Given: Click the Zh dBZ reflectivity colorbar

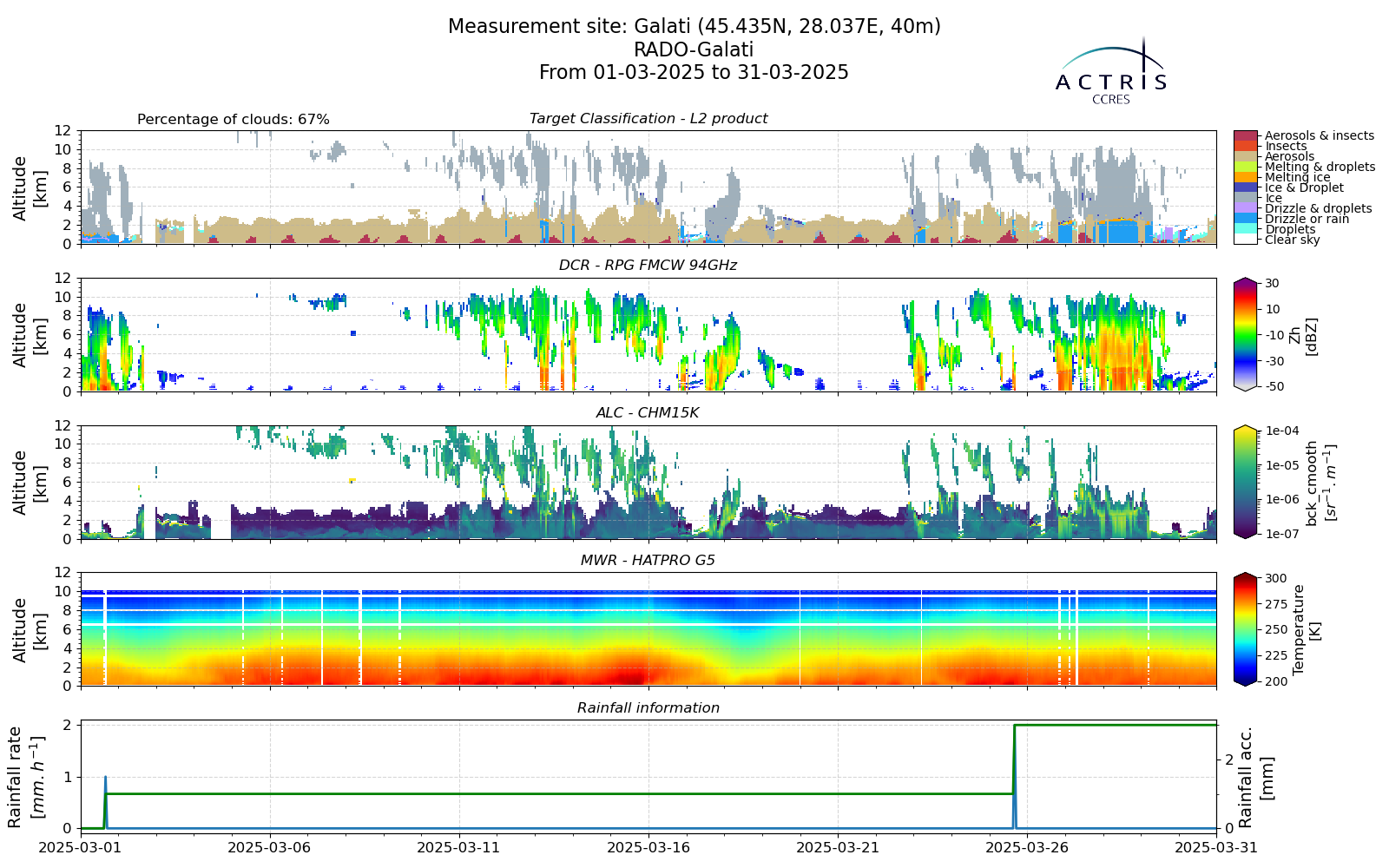Looking at the screenshot, I should [1245, 334].
